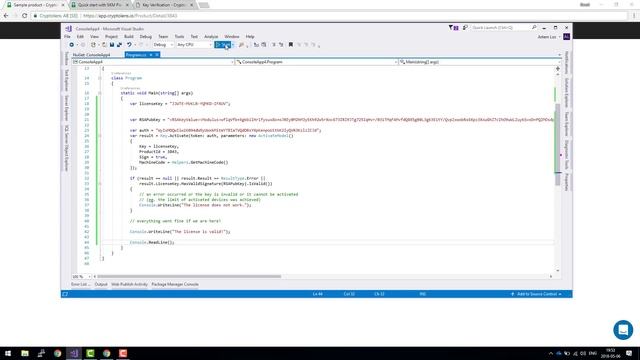Click the status bar ready icon

tap(65, 294)
